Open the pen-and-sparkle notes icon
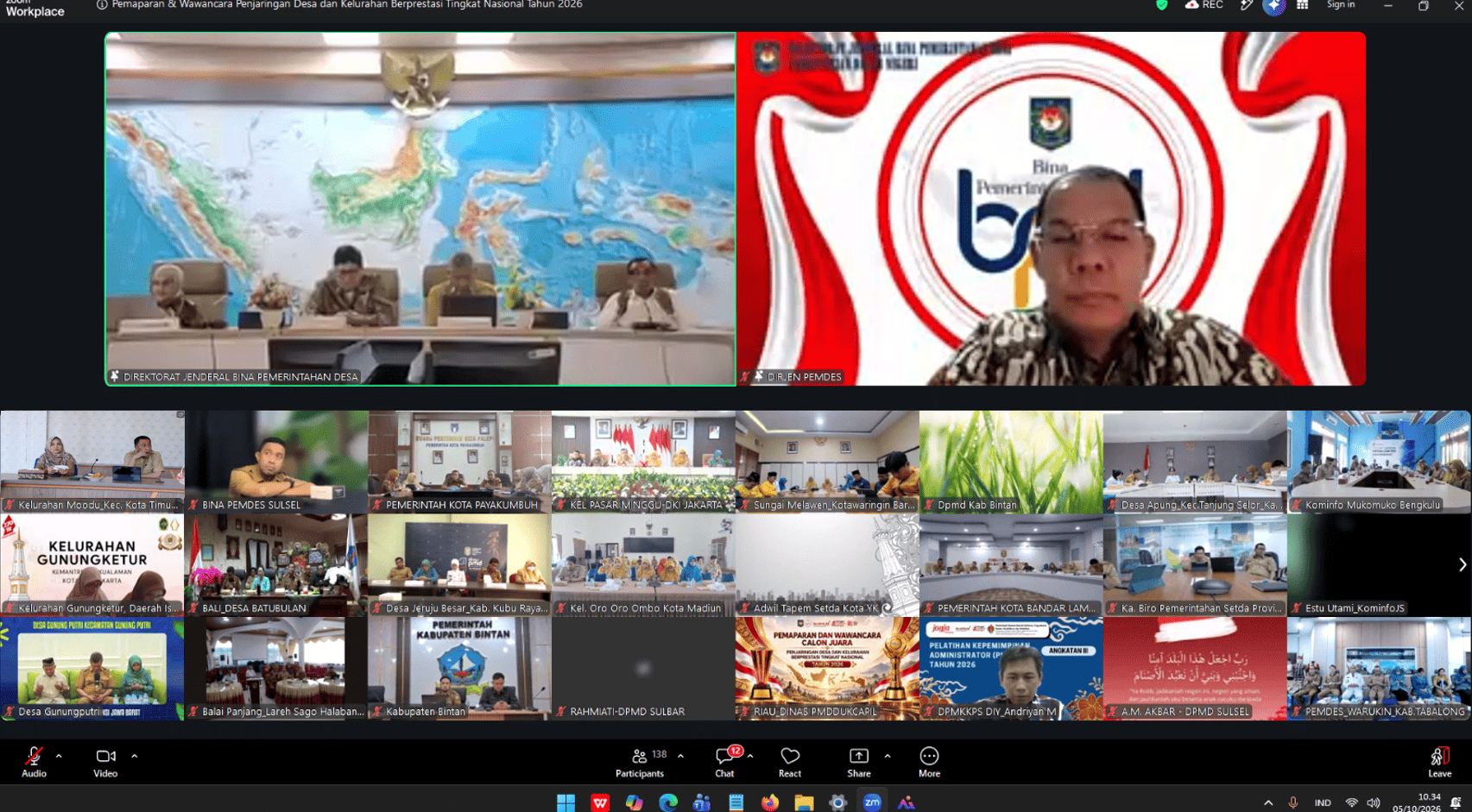Screen dimensions: 1472x812 point(1246,5)
